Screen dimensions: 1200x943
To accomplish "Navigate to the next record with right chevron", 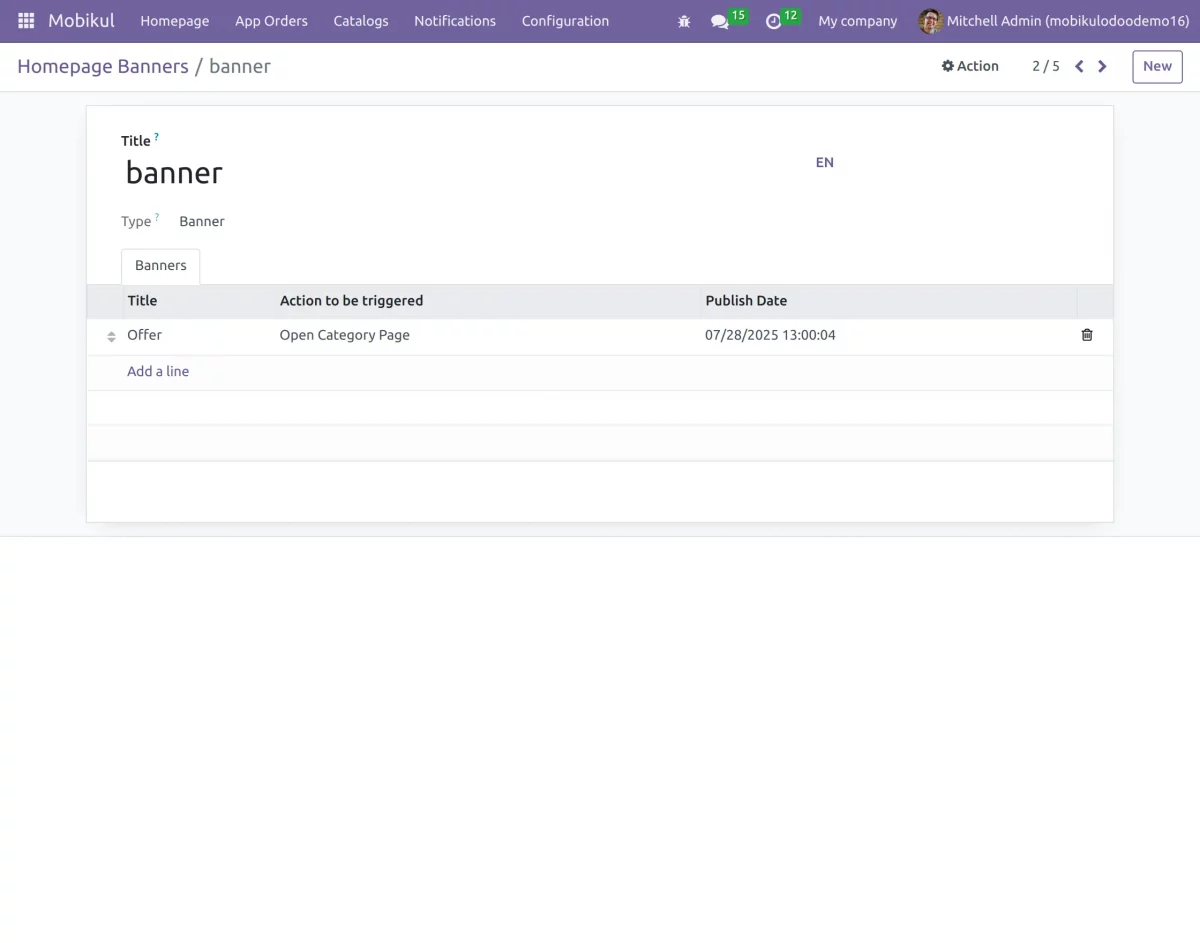I will (1102, 66).
